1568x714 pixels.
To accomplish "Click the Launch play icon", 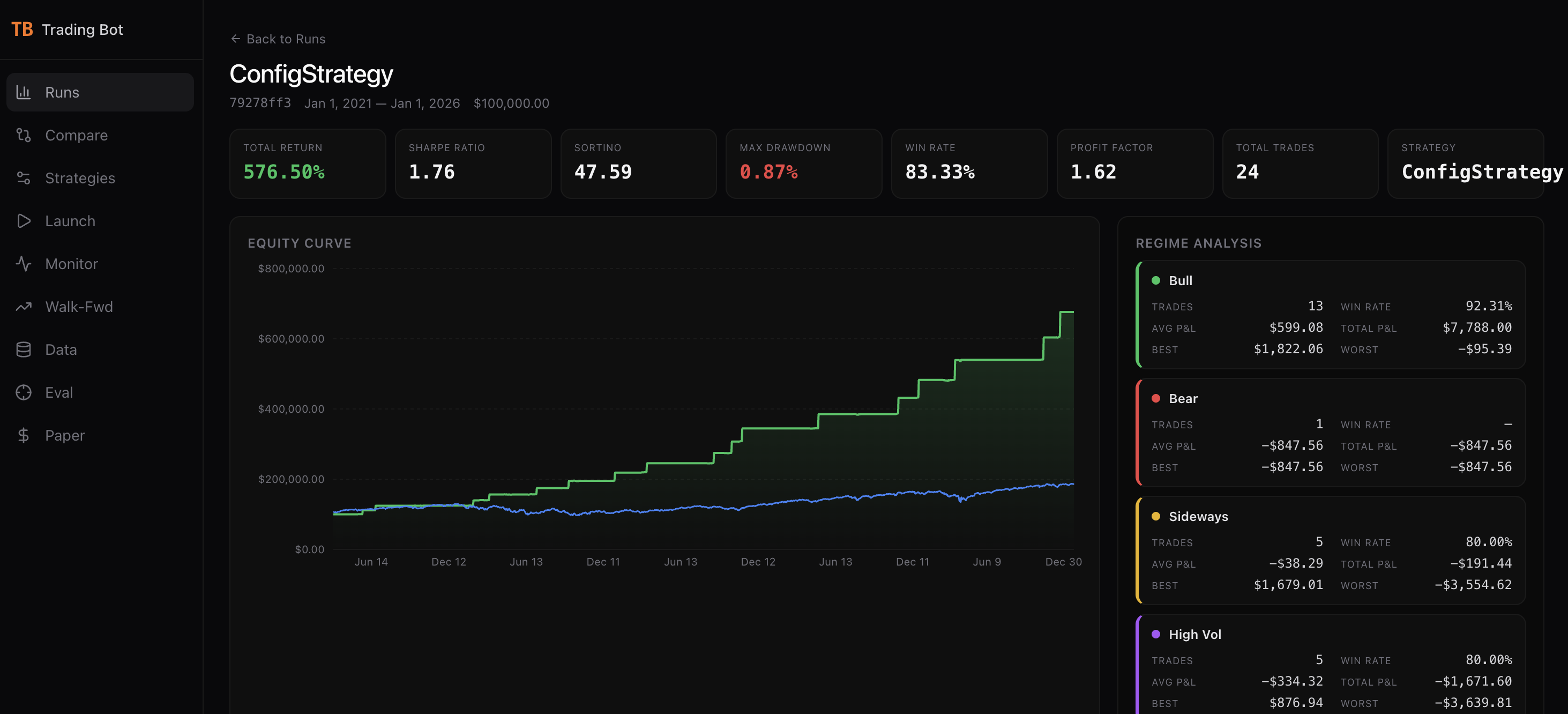I will coord(23,221).
